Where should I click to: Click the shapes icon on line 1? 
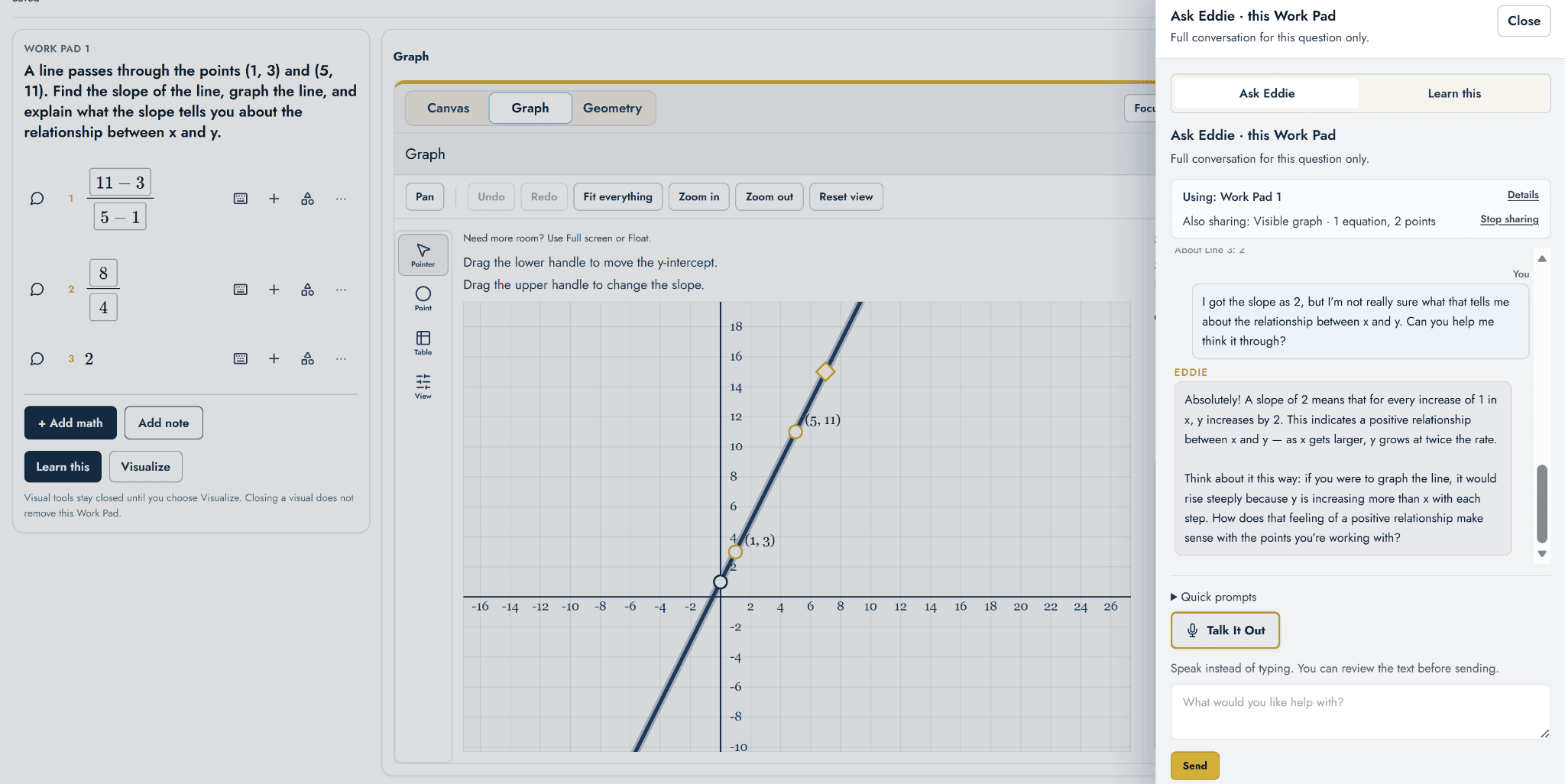(307, 199)
